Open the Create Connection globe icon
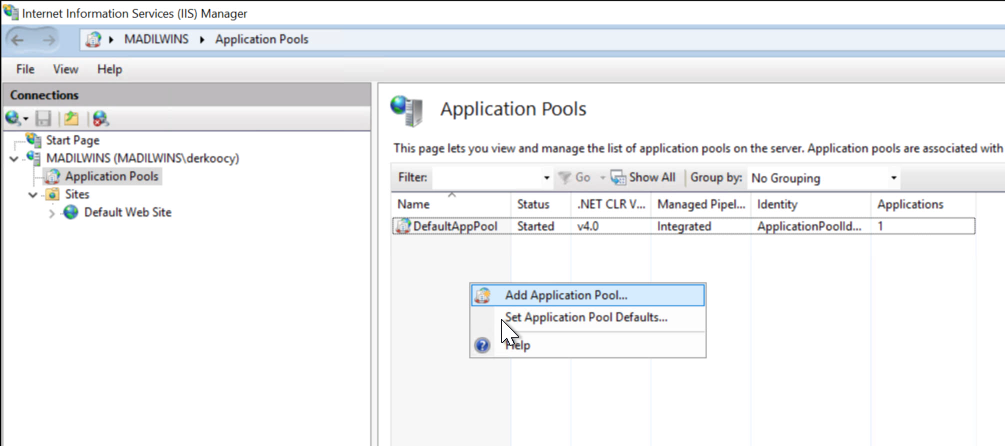Screen dimensions: 1005x446 (12, 119)
